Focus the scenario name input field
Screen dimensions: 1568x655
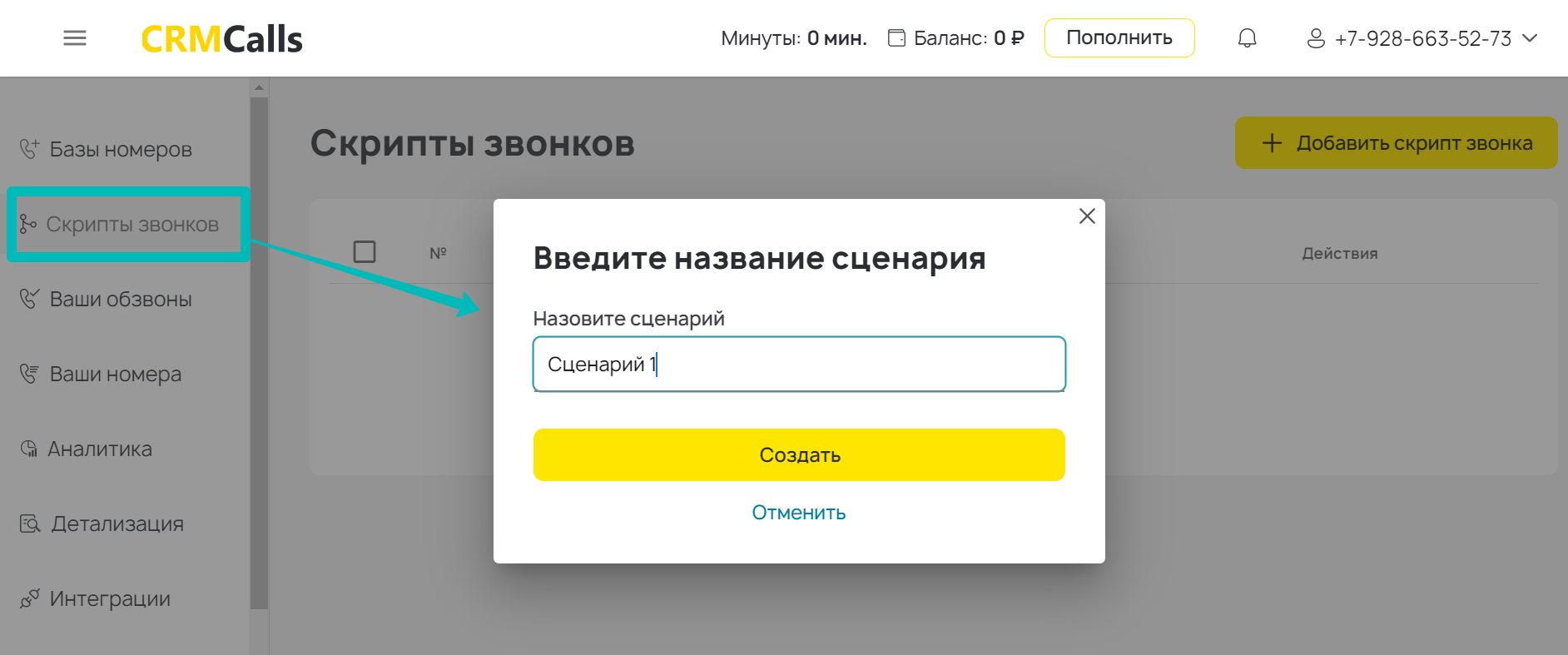[x=798, y=364]
